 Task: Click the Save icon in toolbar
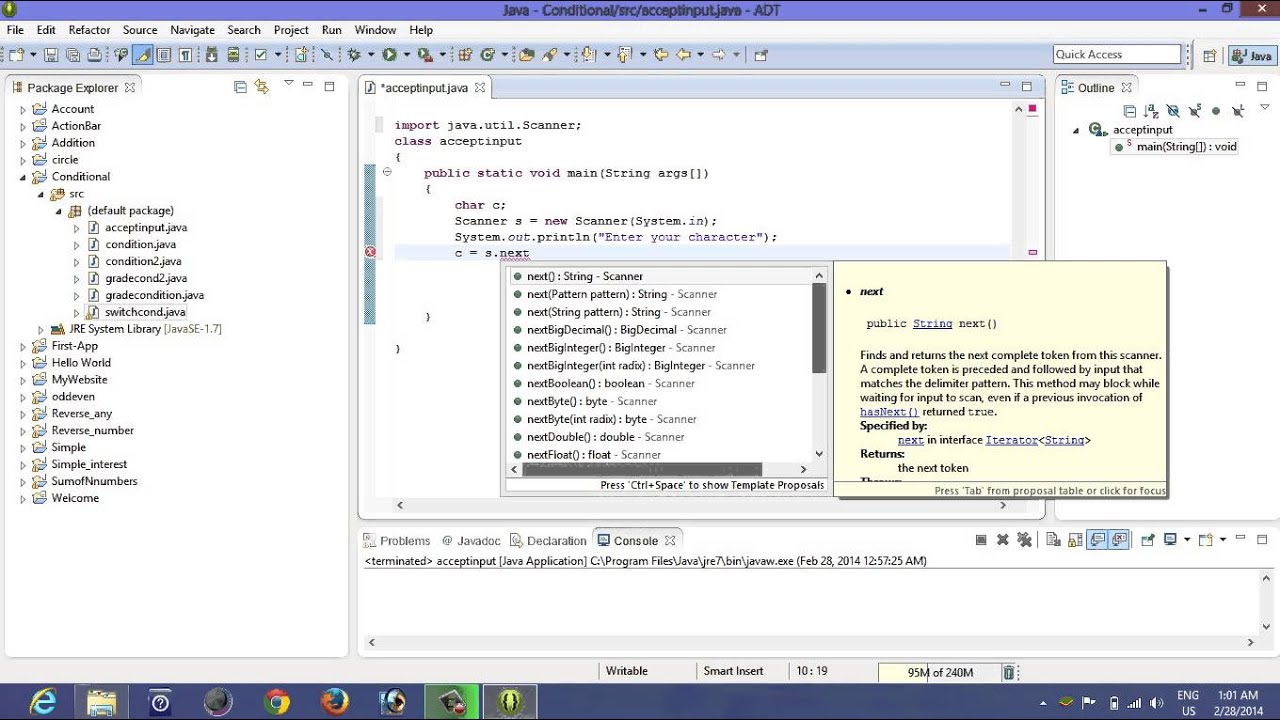pos(50,55)
